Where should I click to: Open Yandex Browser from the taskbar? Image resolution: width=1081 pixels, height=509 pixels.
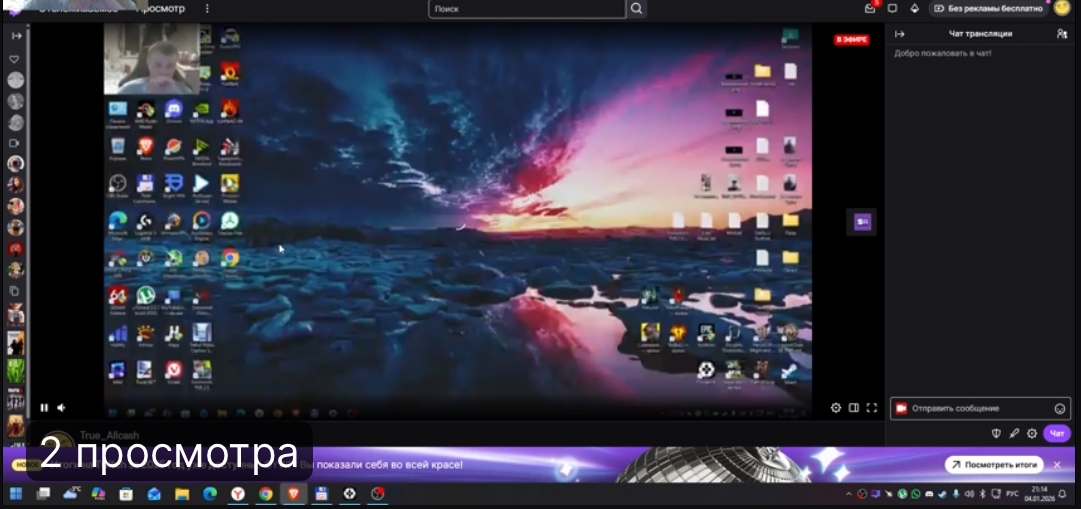point(237,494)
